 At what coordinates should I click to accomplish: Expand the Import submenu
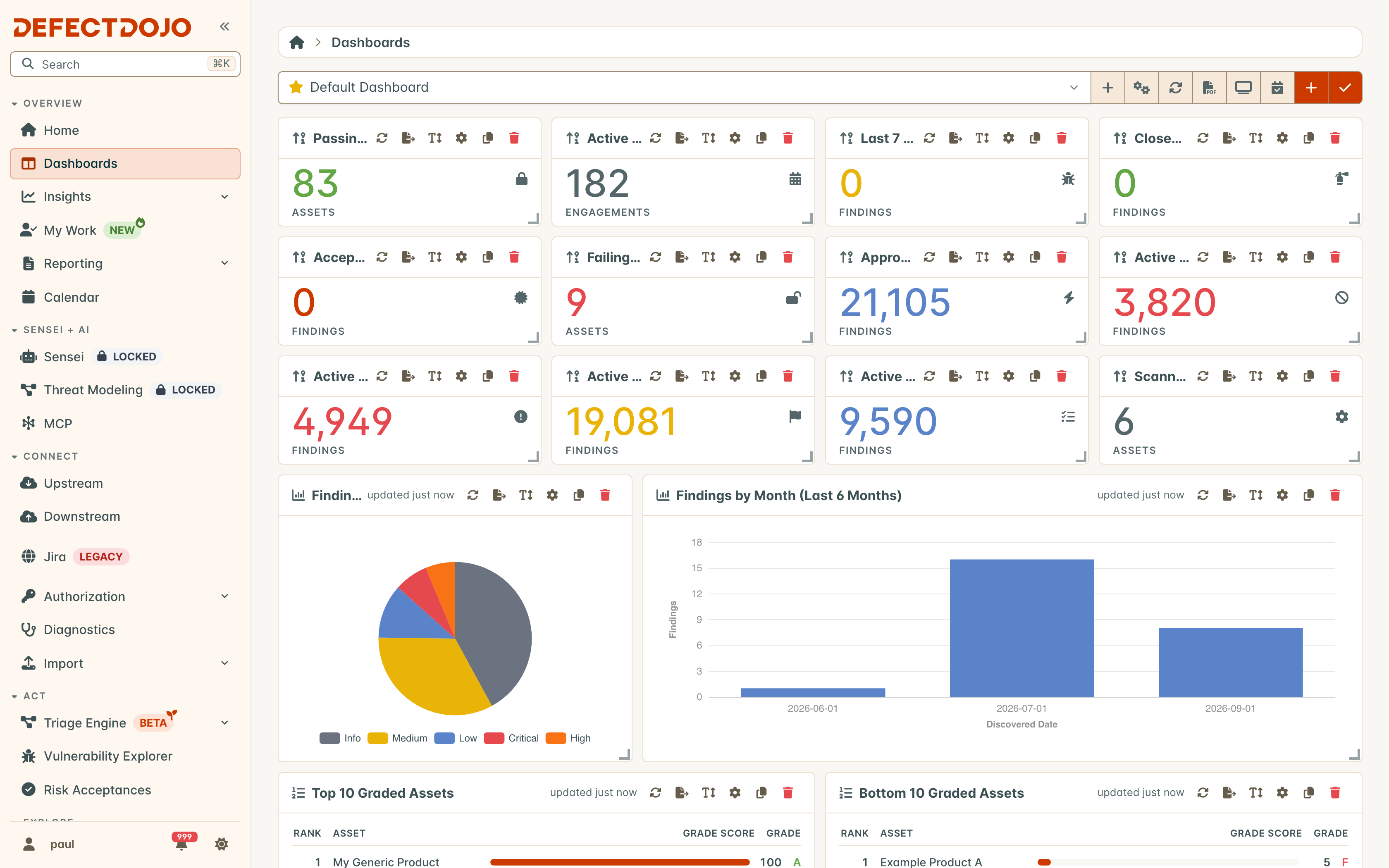pyautogui.click(x=224, y=664)
